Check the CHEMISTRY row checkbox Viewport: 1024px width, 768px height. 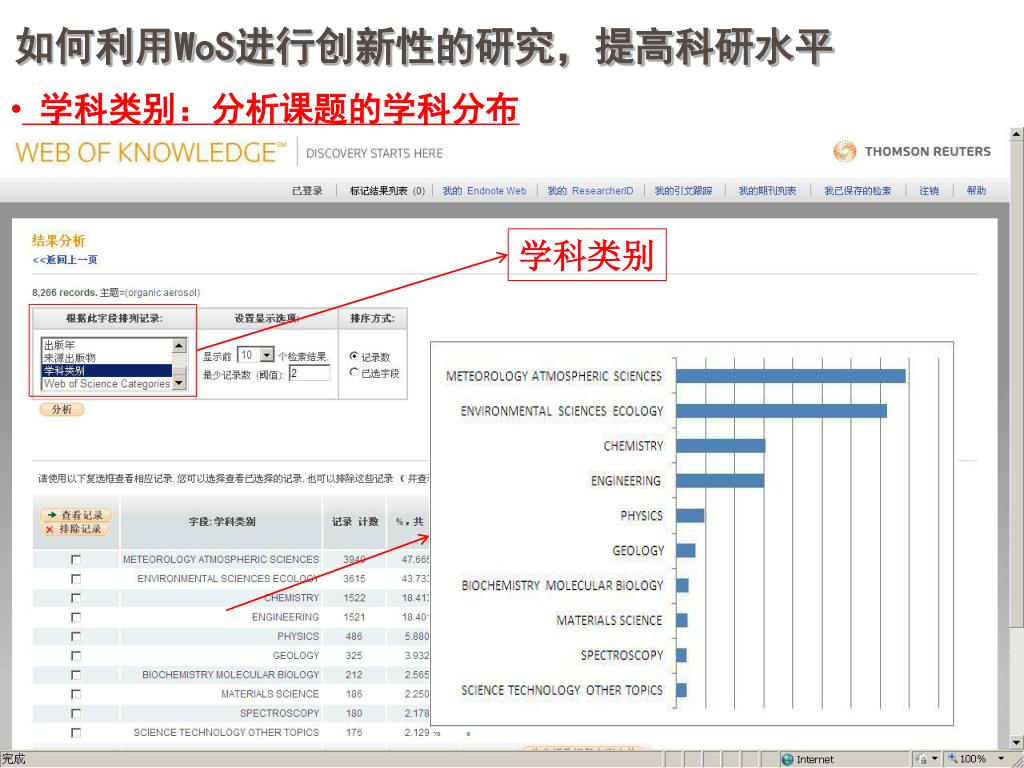(76, 598)
